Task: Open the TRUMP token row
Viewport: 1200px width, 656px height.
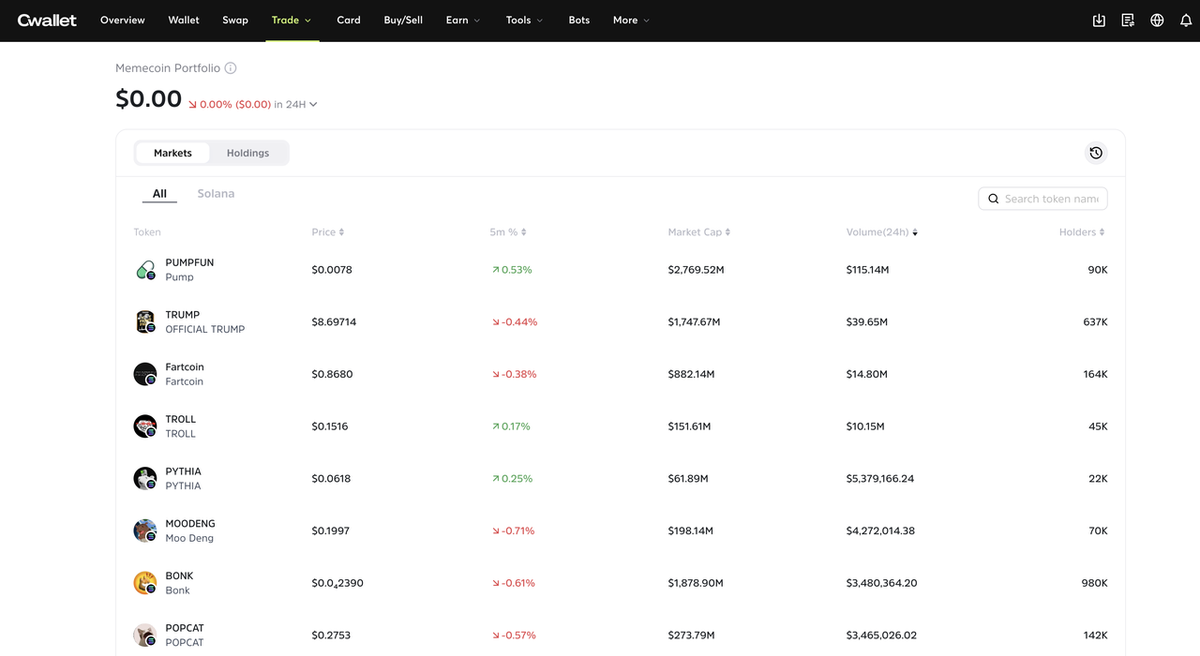Action: (620, 322)
